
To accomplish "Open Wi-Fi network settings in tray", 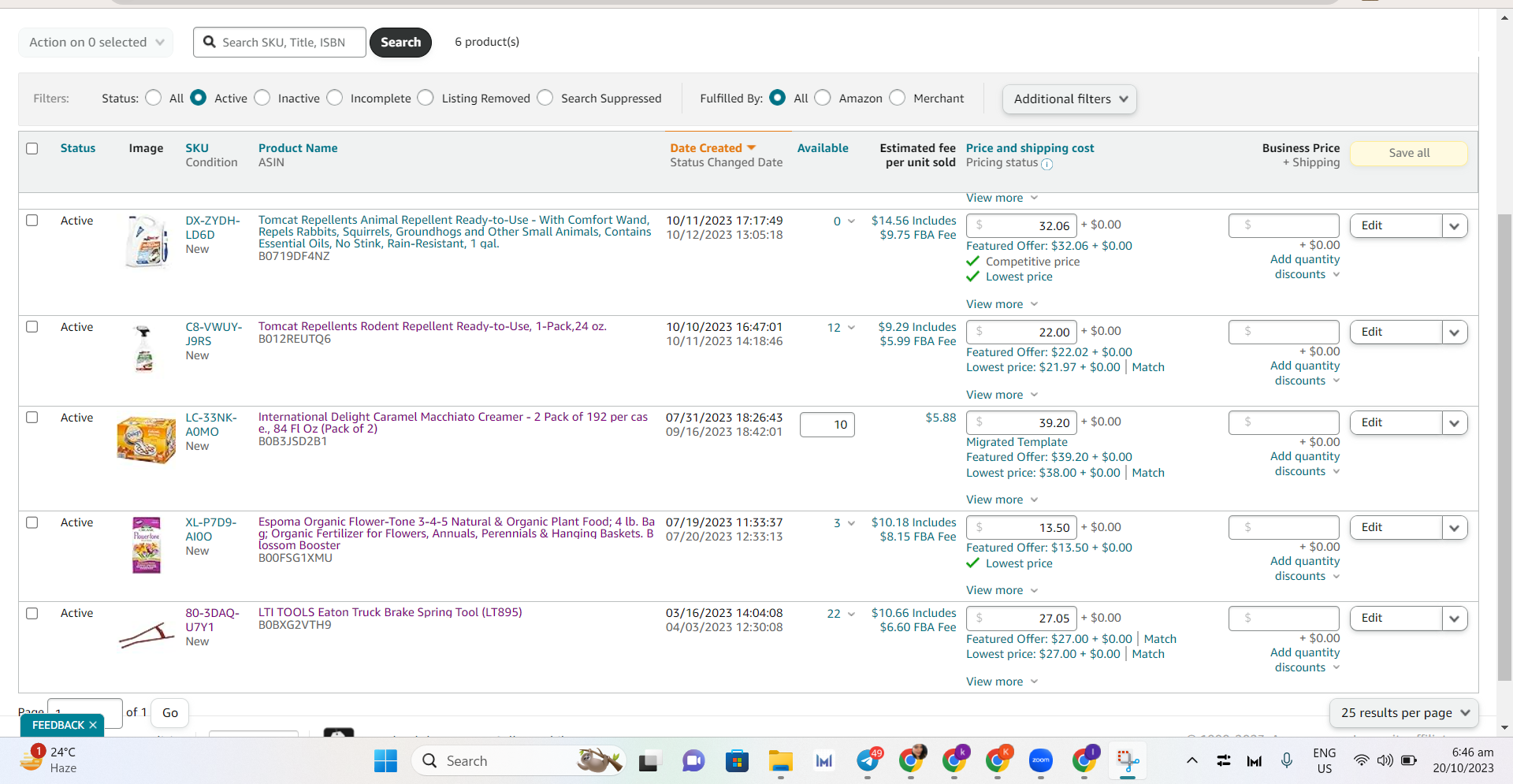I will pos(1361,760).
